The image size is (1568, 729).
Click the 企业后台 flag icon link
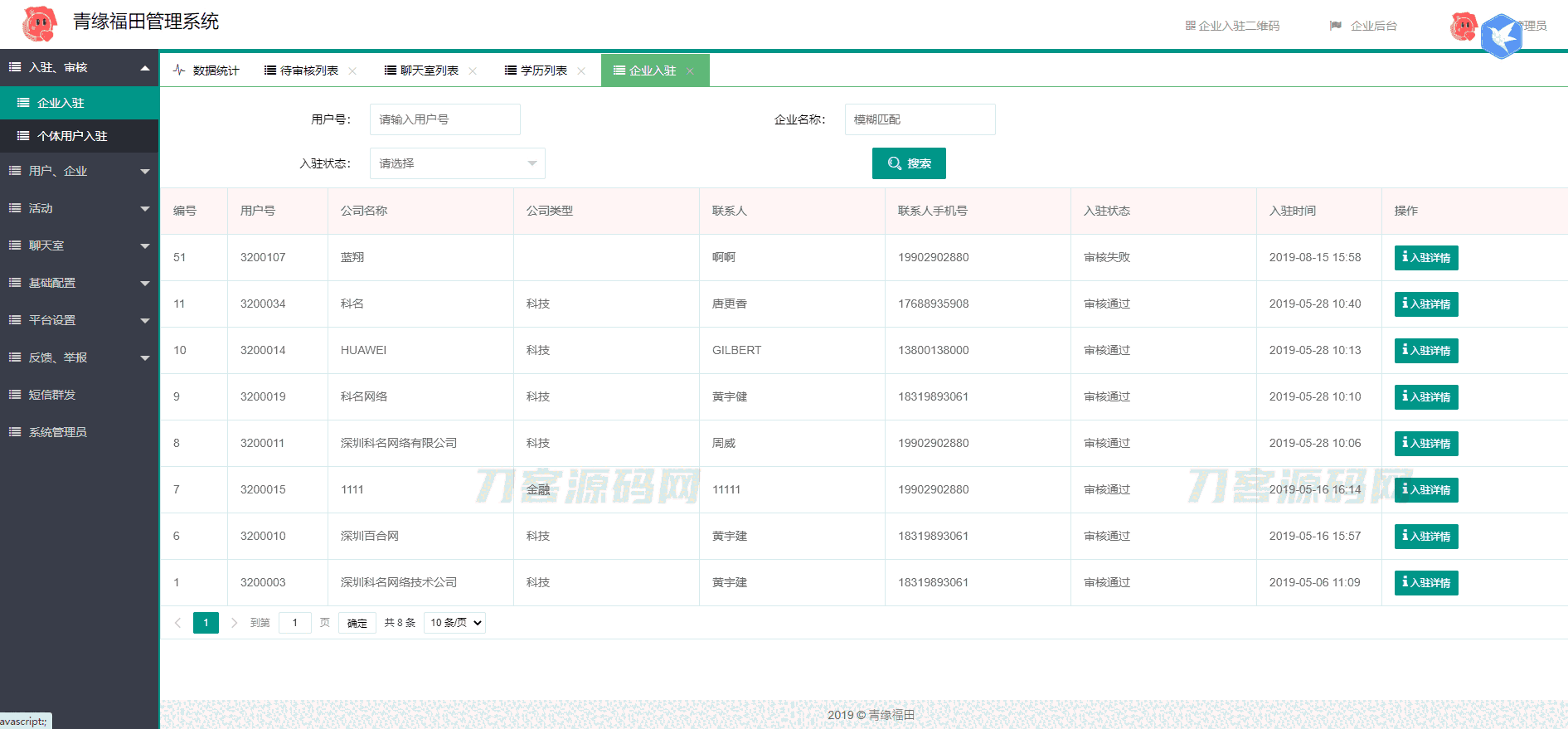coord(1363,26)
